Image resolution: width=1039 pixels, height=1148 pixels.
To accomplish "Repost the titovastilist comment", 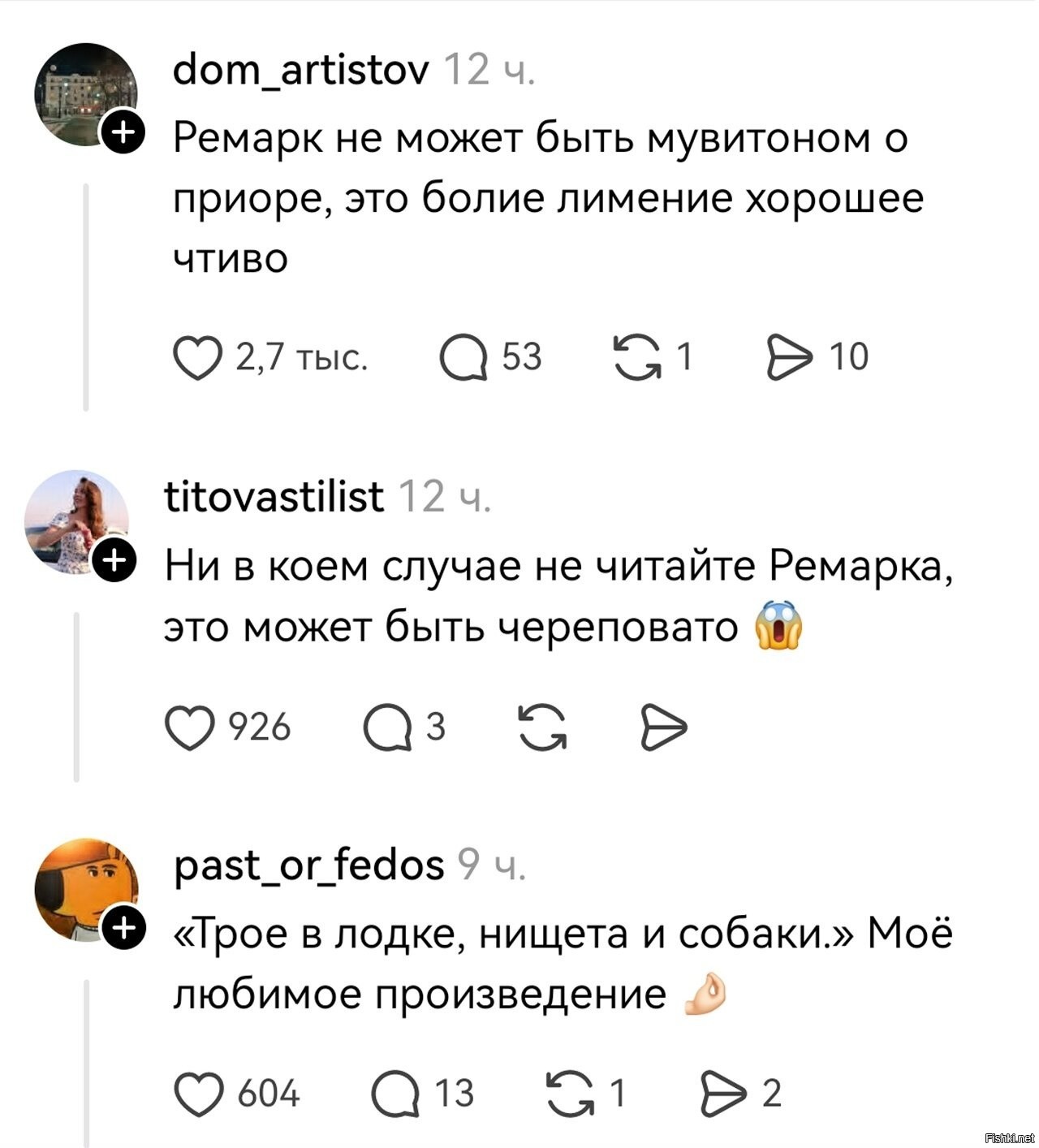I will [x=542, y=727].
